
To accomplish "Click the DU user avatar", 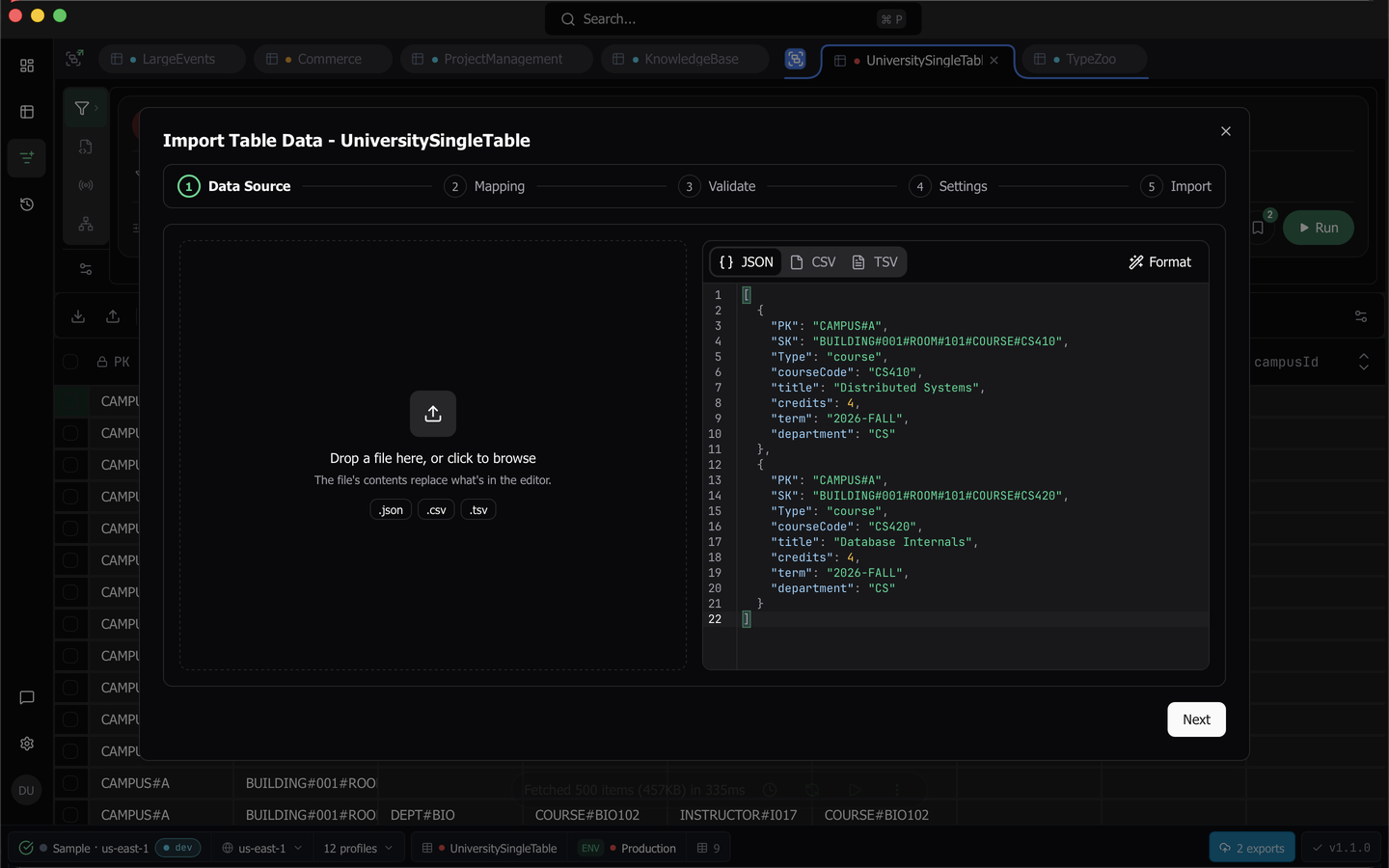I will 26,790.
